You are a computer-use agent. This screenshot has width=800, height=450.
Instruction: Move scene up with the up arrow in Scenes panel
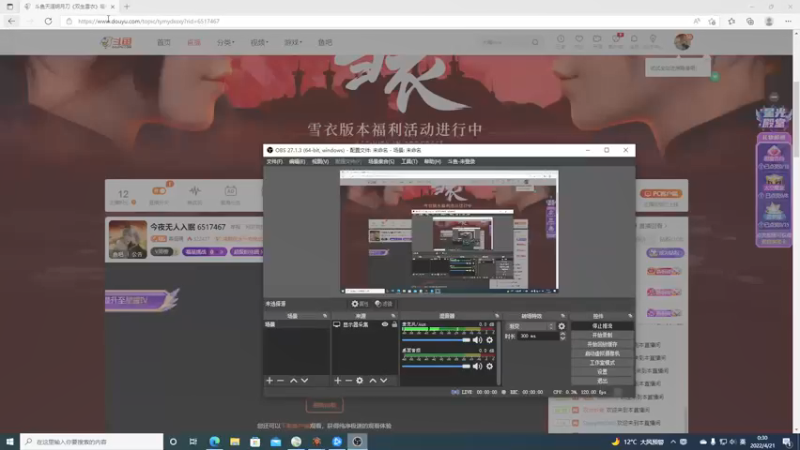[293, 381]
